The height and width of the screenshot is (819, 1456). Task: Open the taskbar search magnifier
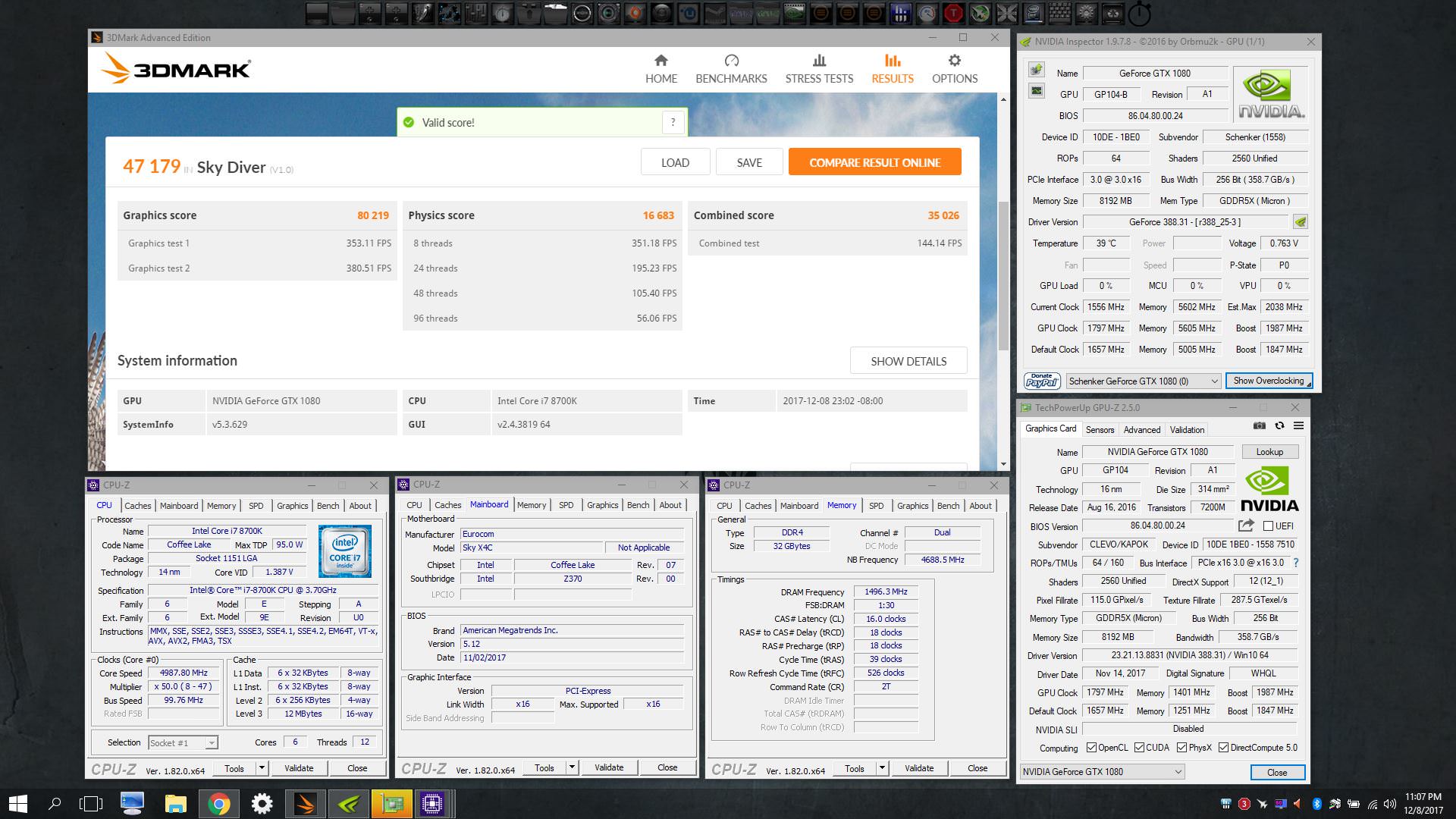coord(55,803)
